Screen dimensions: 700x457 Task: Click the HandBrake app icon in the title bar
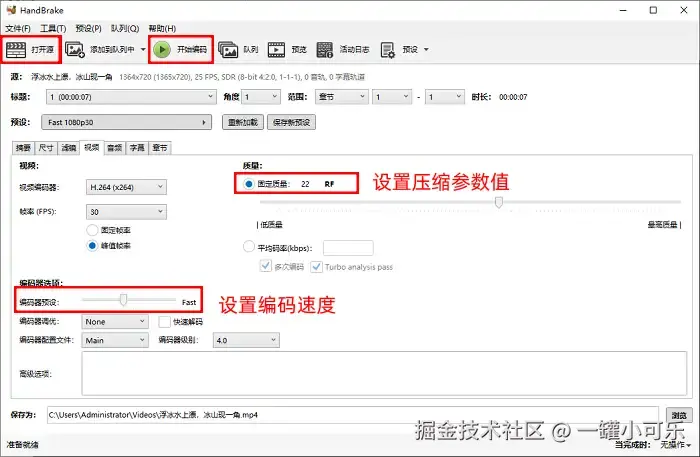click(11, 10)
